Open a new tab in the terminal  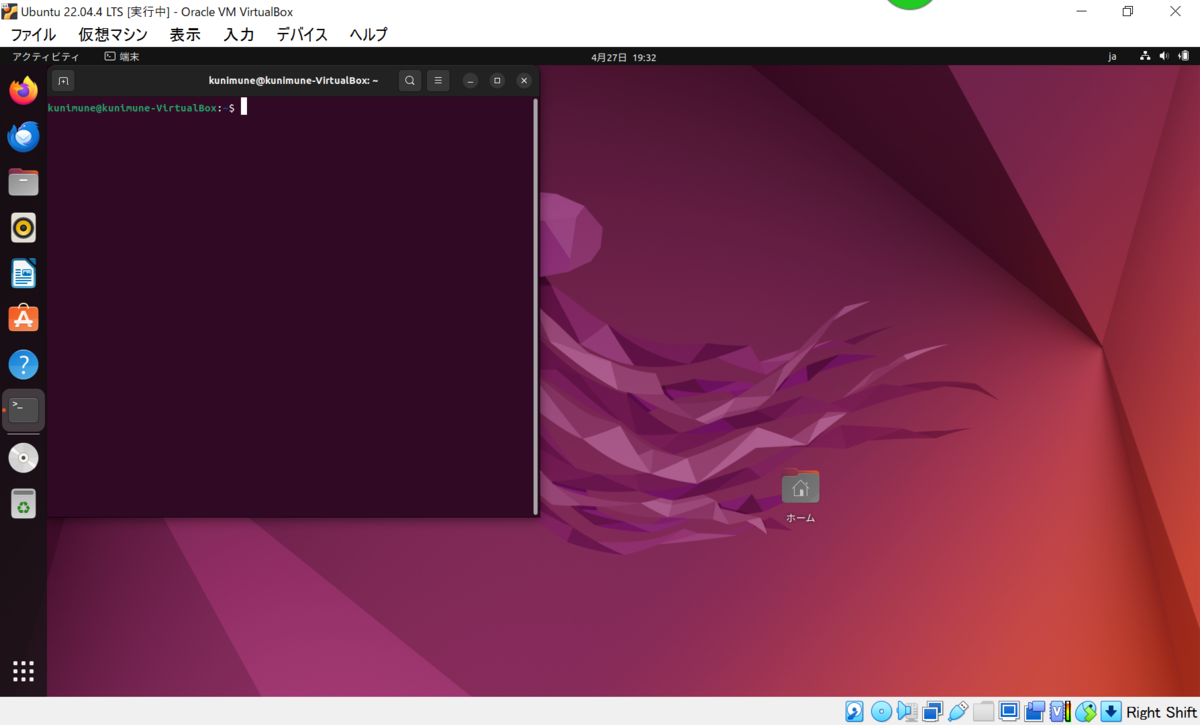point(63,81)
